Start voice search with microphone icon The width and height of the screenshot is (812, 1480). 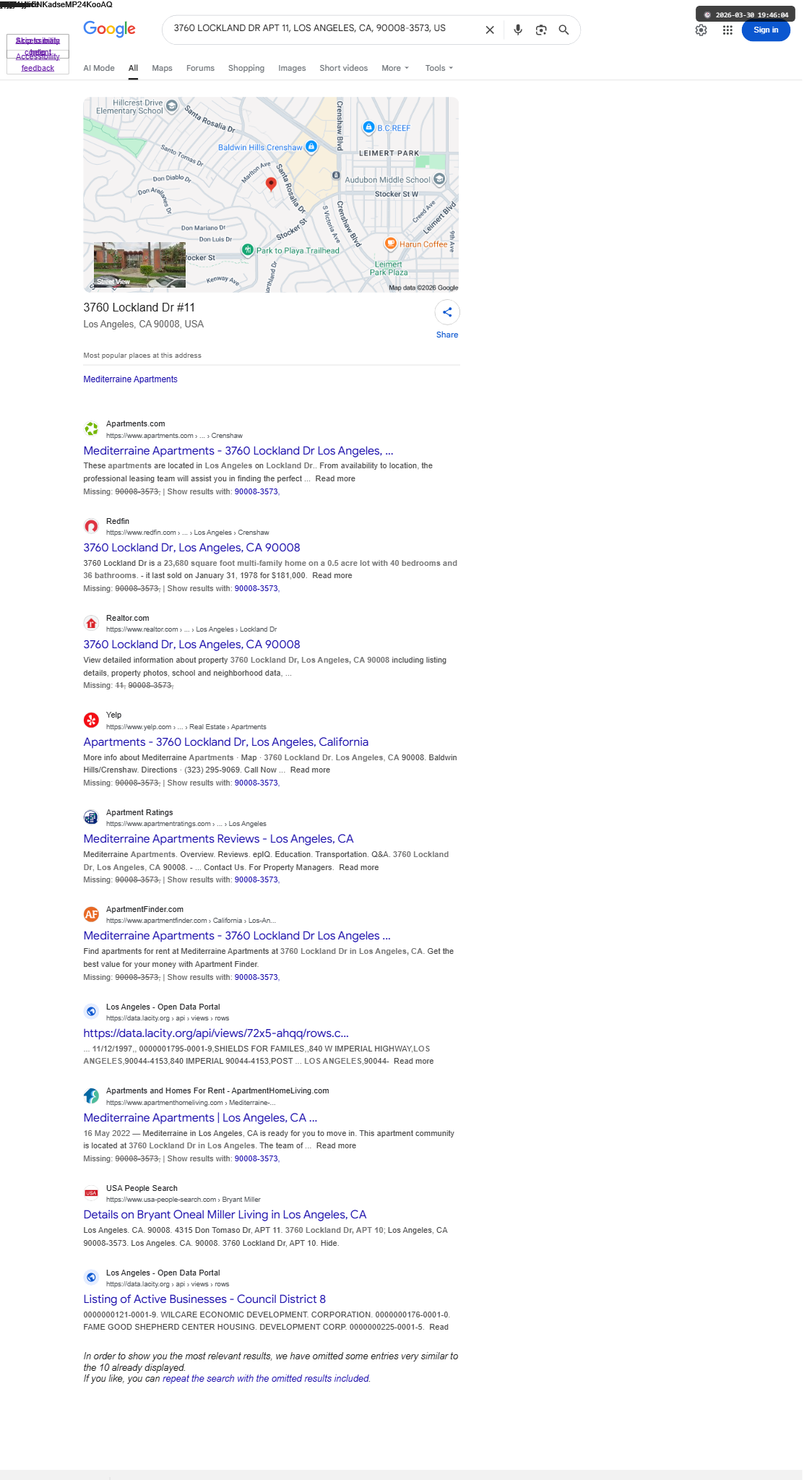point(518,30)
